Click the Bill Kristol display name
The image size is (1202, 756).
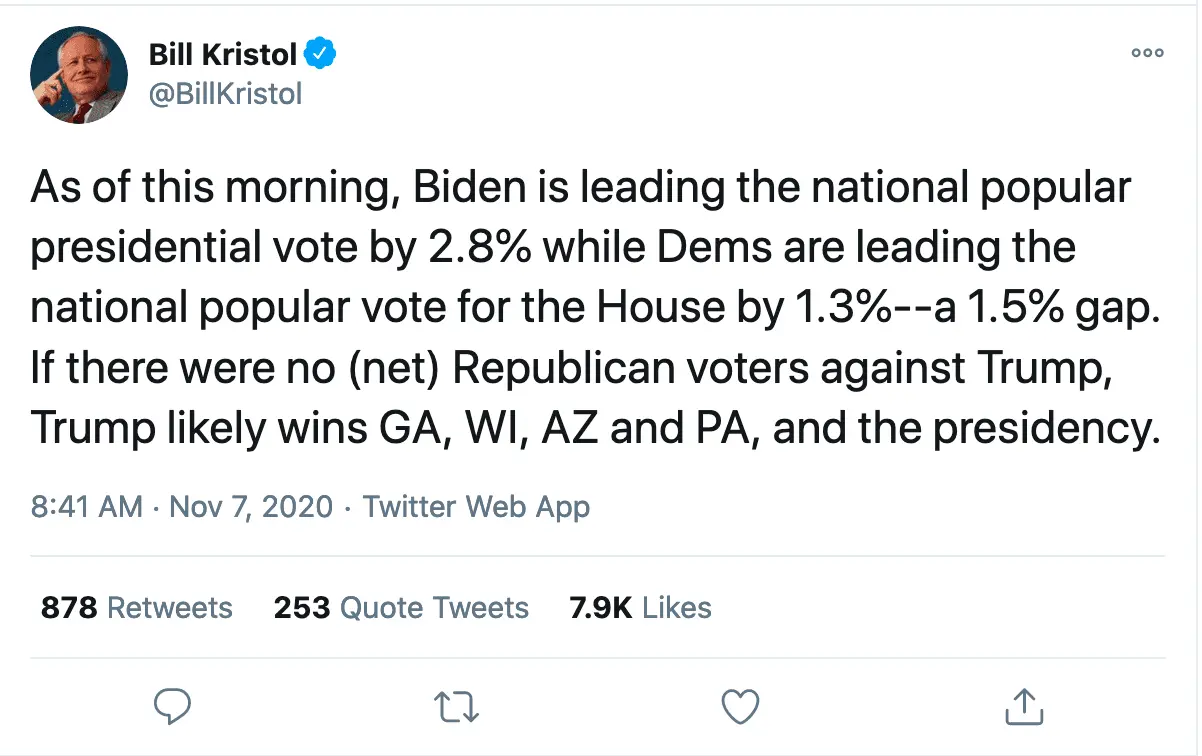(223, 54)
